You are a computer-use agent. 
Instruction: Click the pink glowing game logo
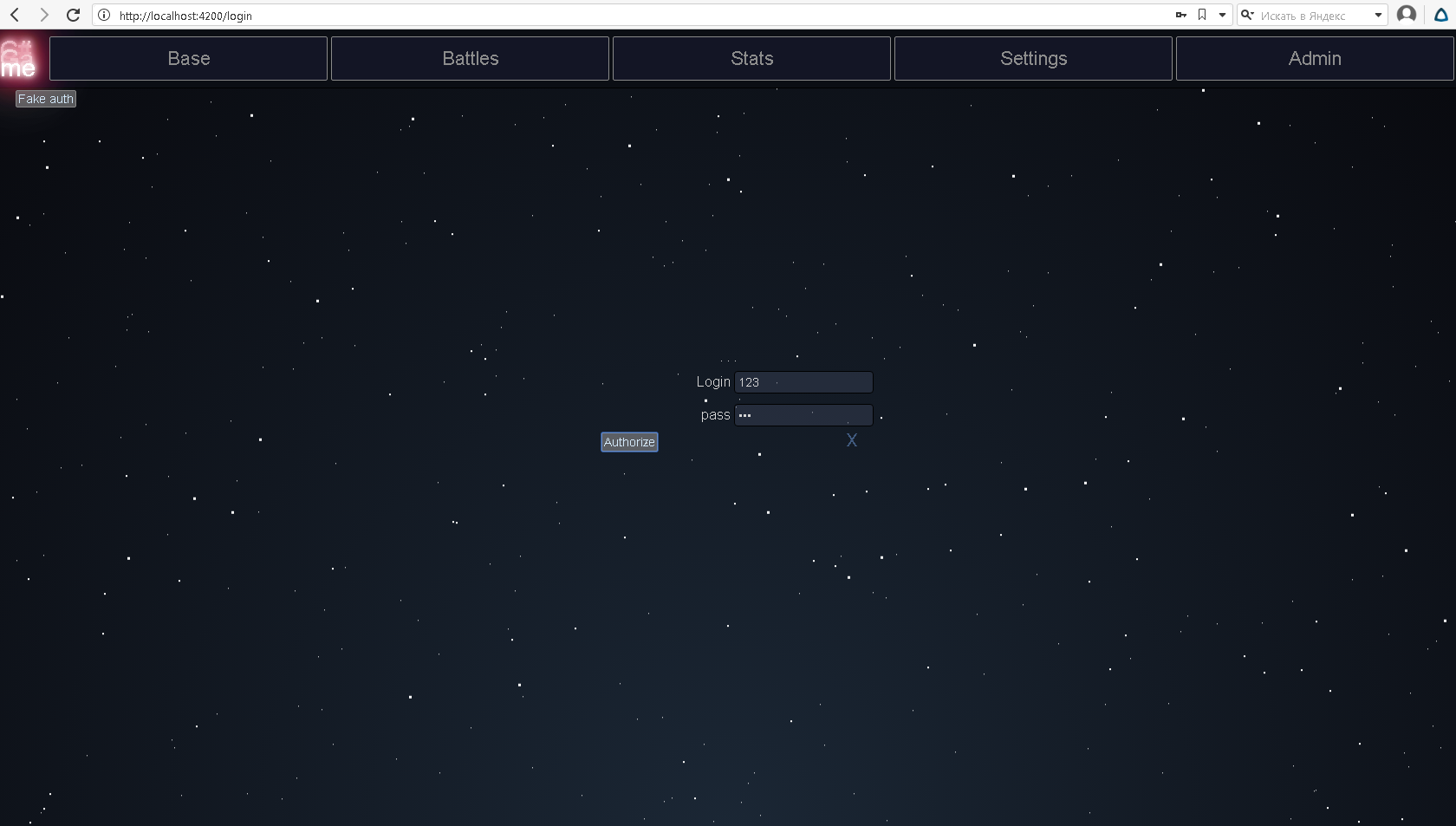pos(19,59)
